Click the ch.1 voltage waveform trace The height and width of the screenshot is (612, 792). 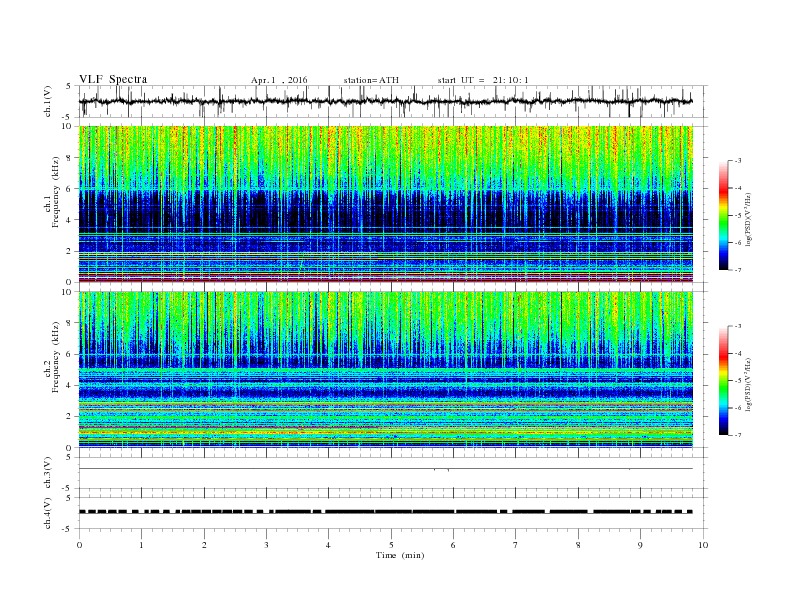pos(386,101)
